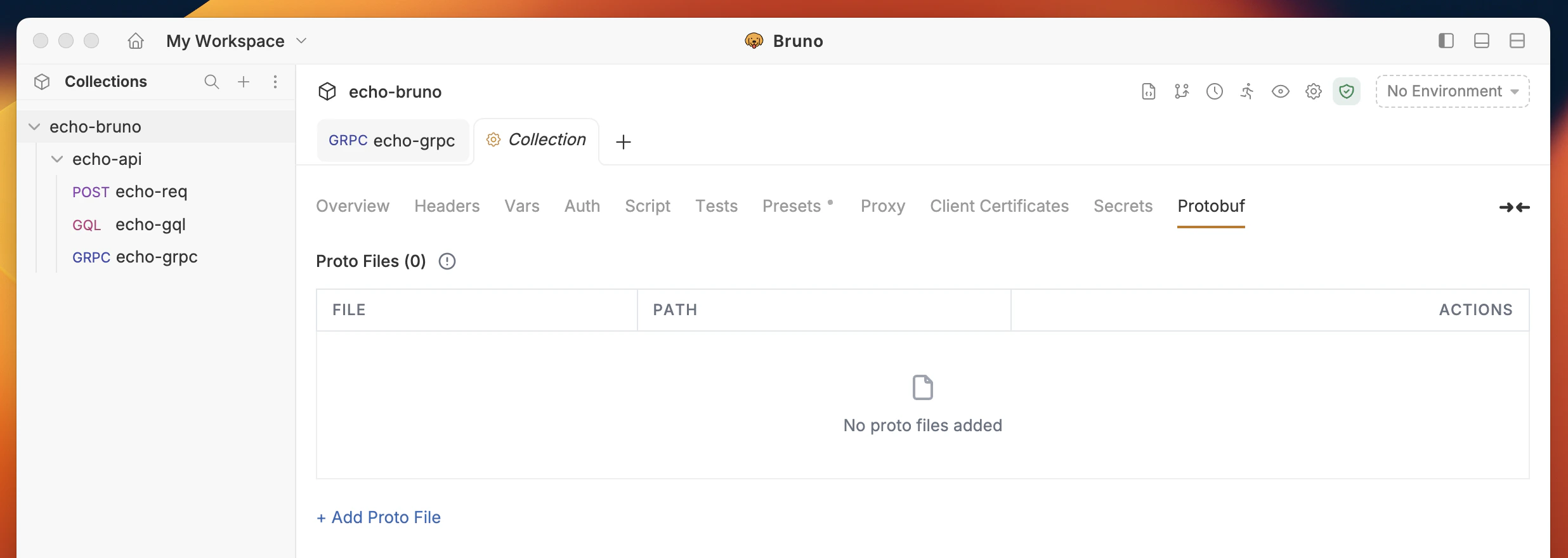Open Collections three-dot options menu
This screenshot has width=1568, height=558.
(275, 82)
